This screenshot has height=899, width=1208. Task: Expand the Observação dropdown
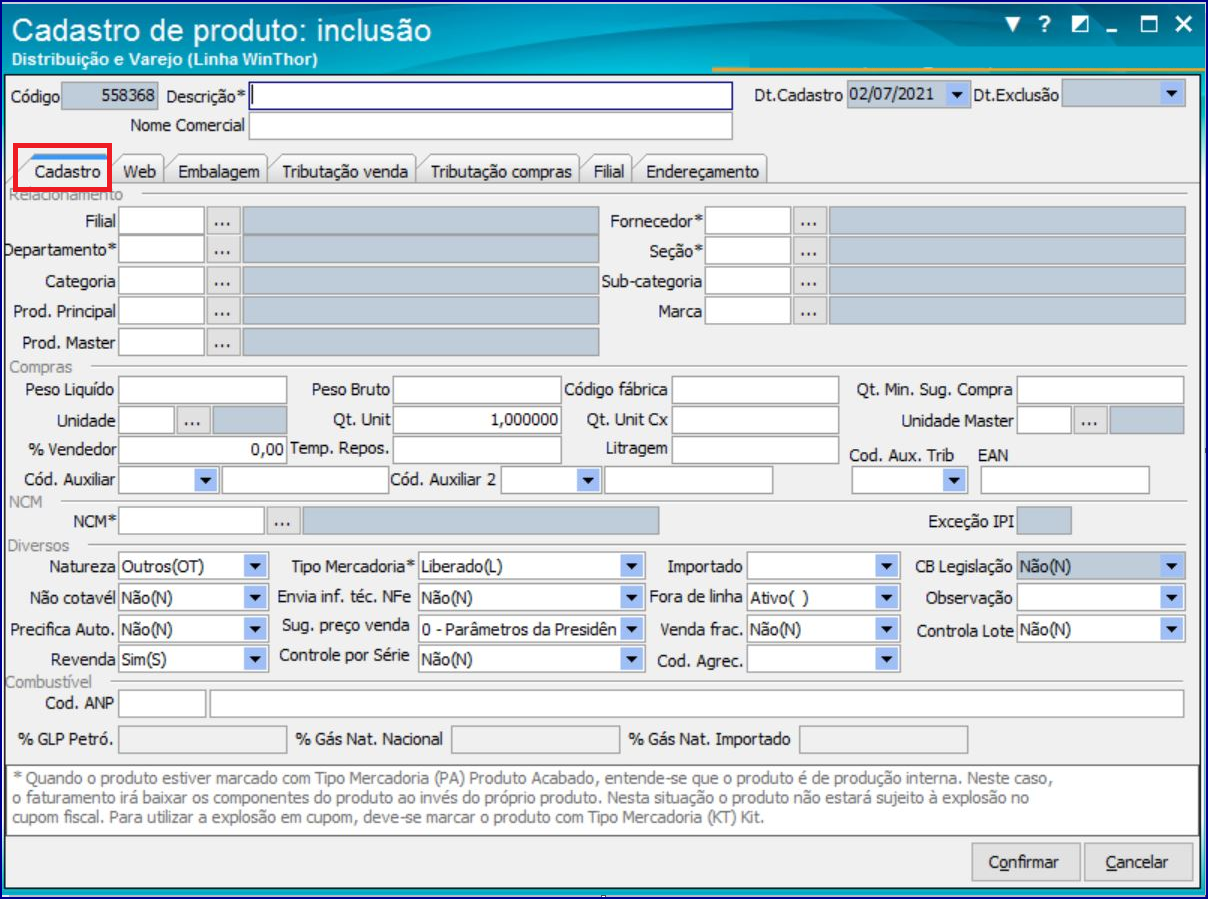(1172, 599)
